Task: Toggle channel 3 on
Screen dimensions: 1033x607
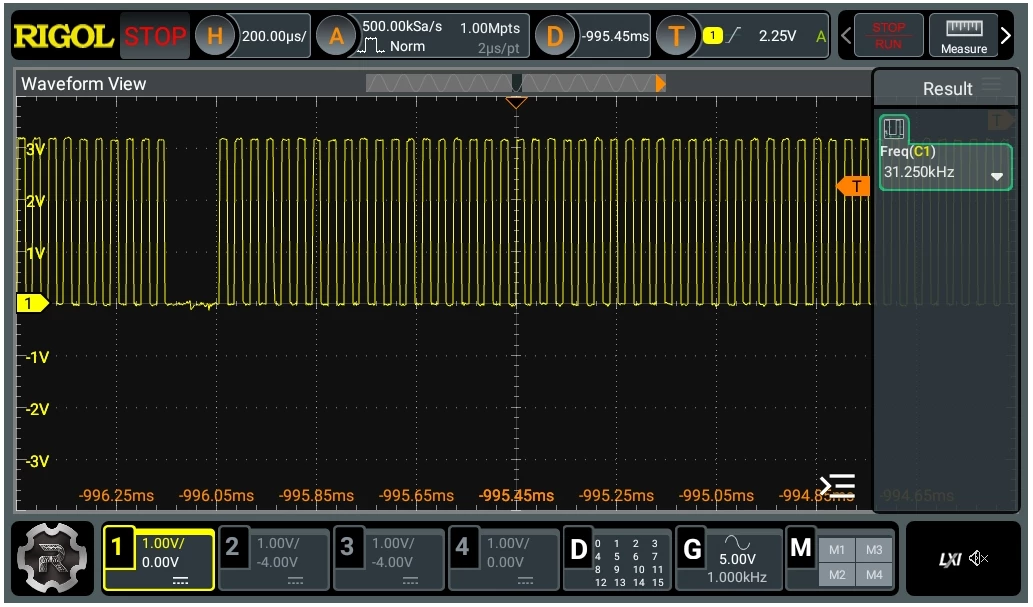Action: (x=389, y=559)
